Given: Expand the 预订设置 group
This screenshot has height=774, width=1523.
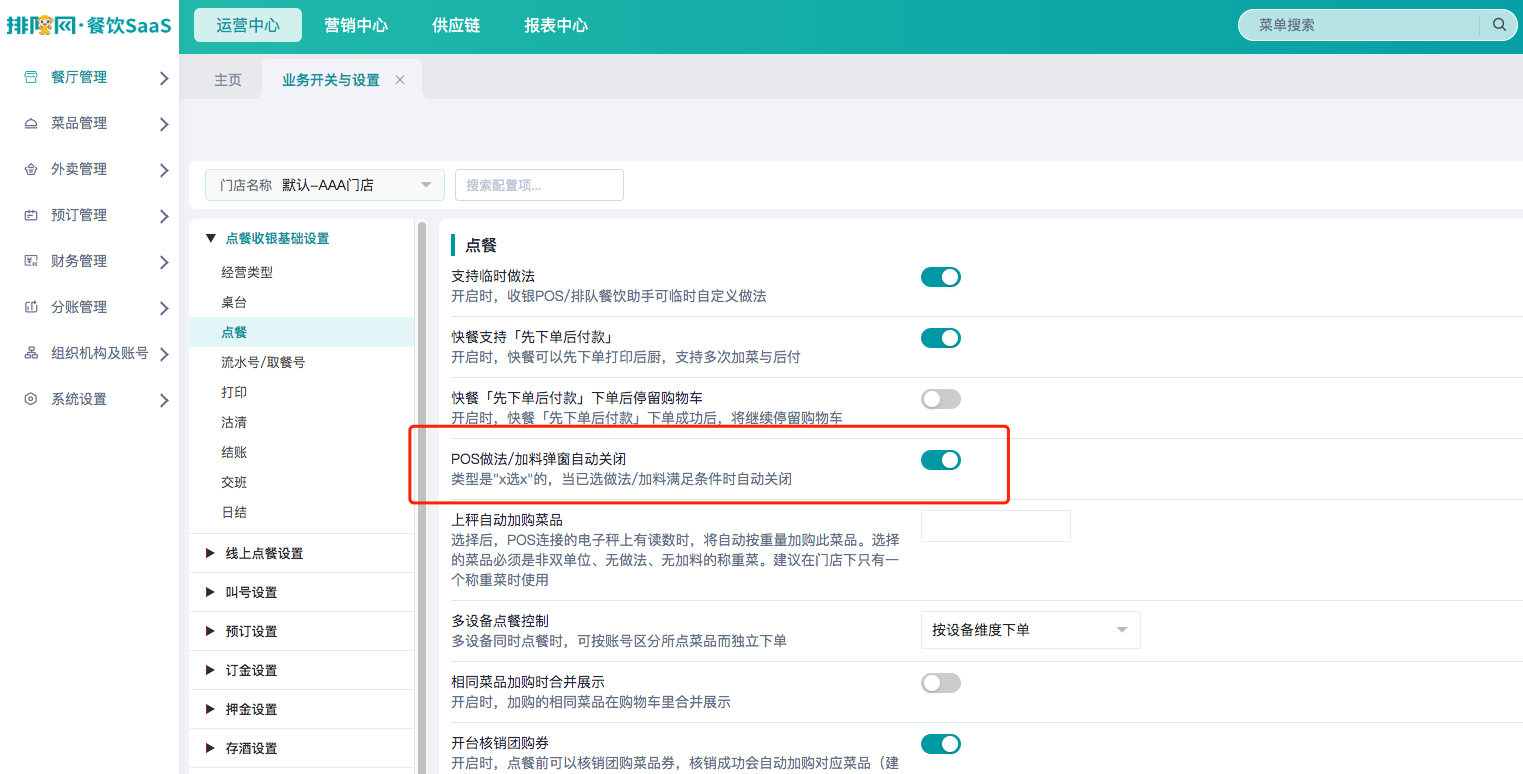Looking at the screenshot, I should point(210,631).
